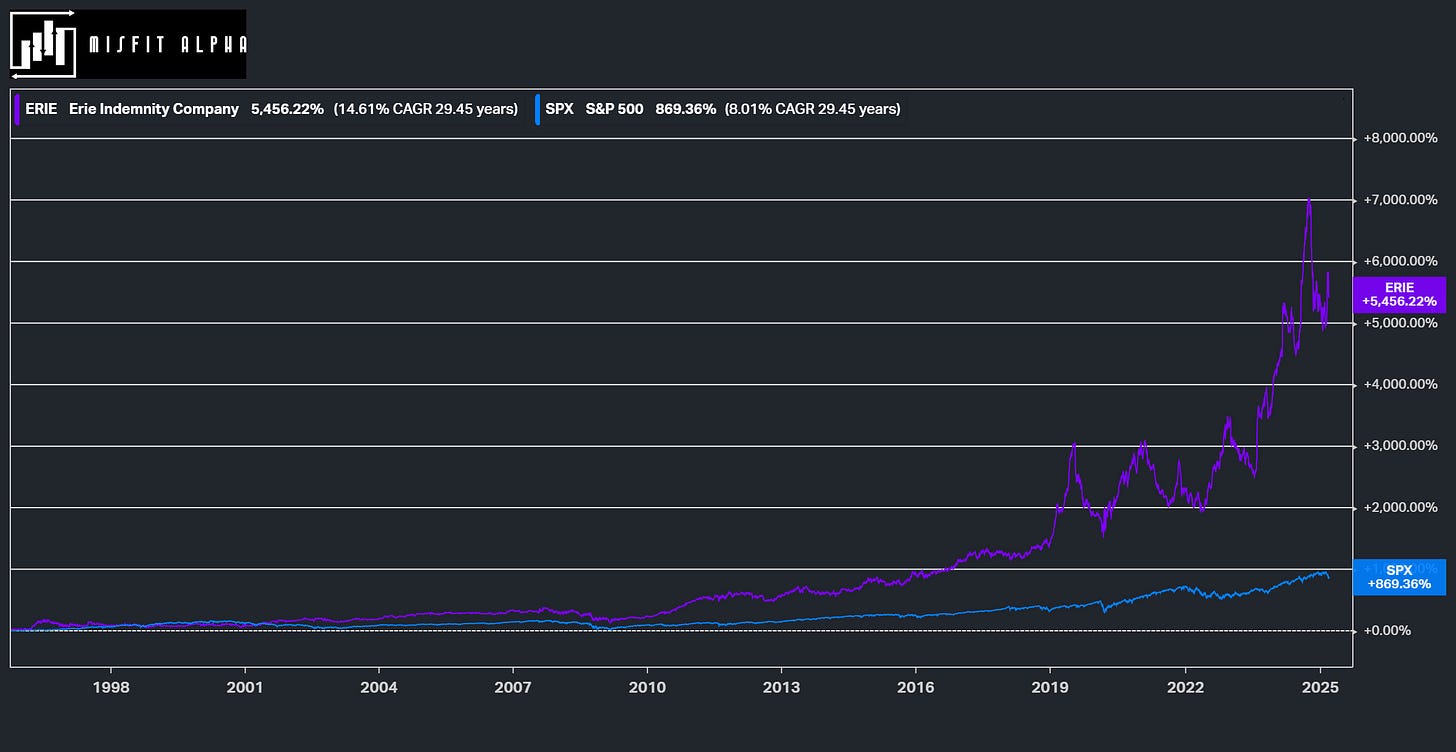Click the 5,456.22% legend return value
The width and height of the screenshot is (1456, 752).
tap(287, 108)
